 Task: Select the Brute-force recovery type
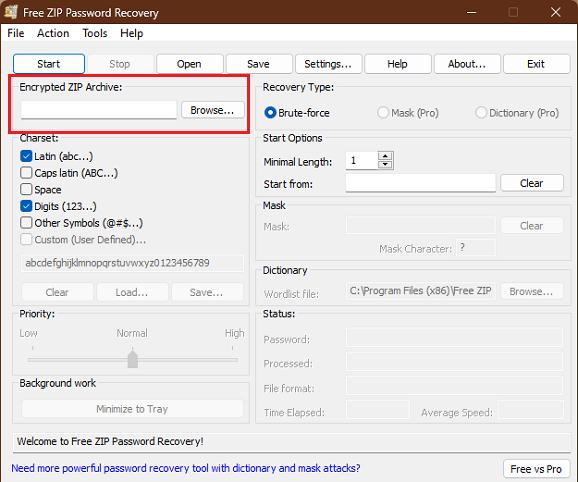point(270,112)
